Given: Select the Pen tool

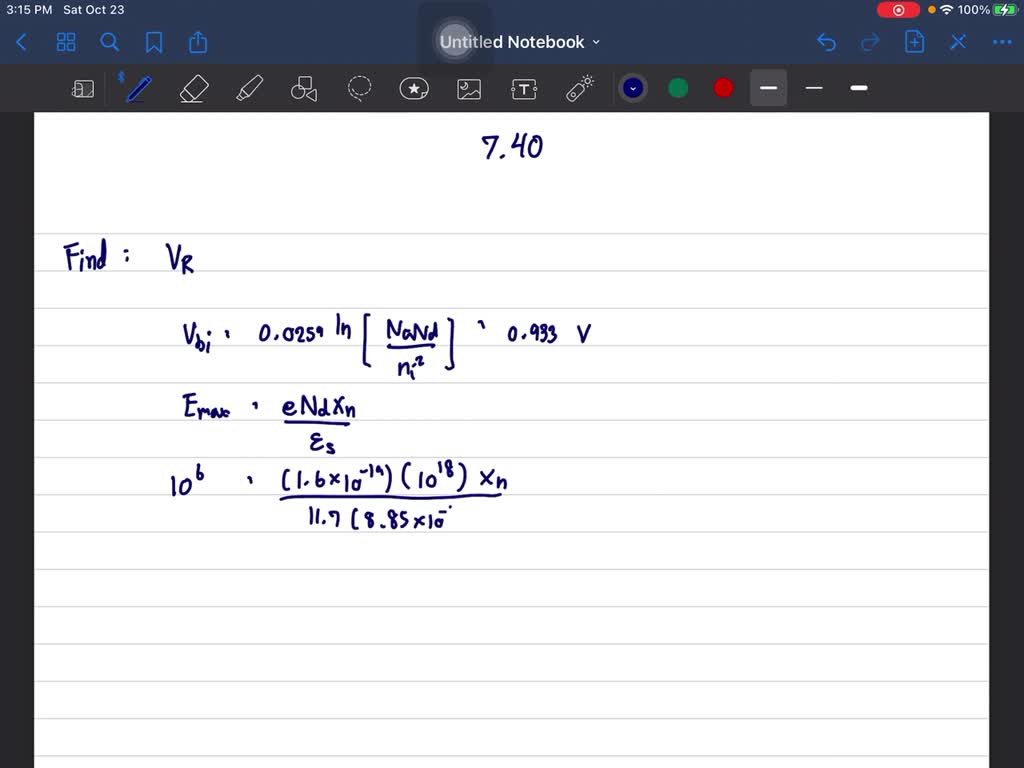Looking at the screenshot, I should [x=138, y=88].
